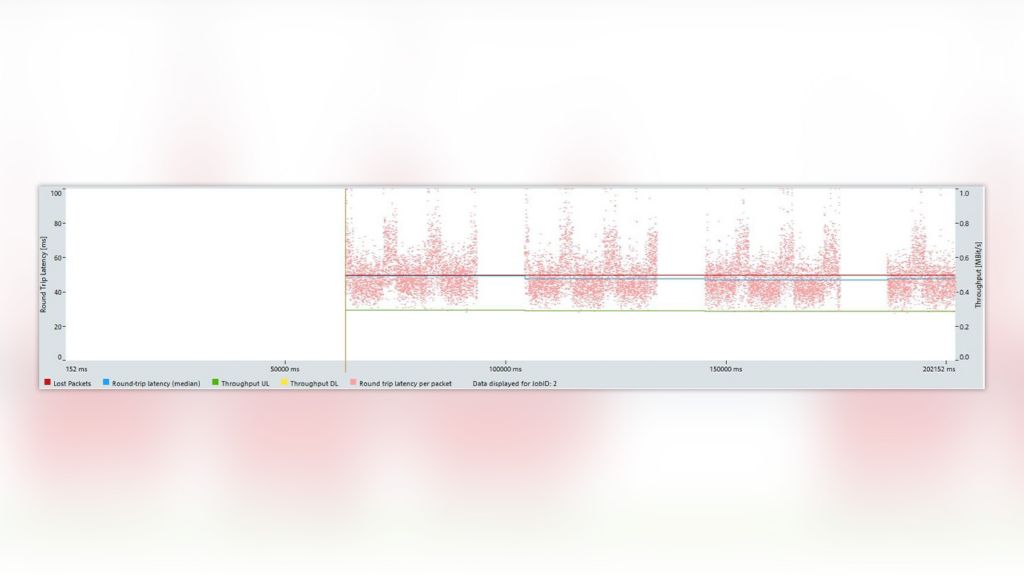Click the 152 ms start time label
Screen dimensions: 1024x576
pos(76,369)
